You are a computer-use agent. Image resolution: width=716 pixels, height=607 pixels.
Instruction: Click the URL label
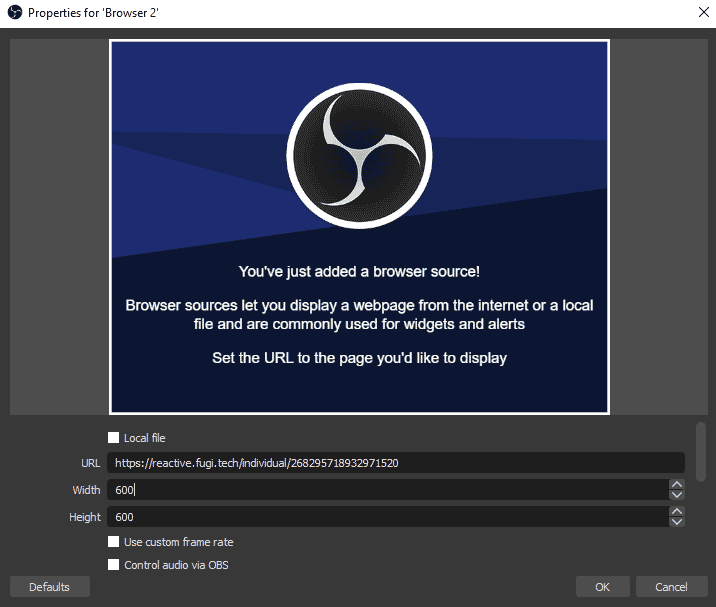(90, 463)
